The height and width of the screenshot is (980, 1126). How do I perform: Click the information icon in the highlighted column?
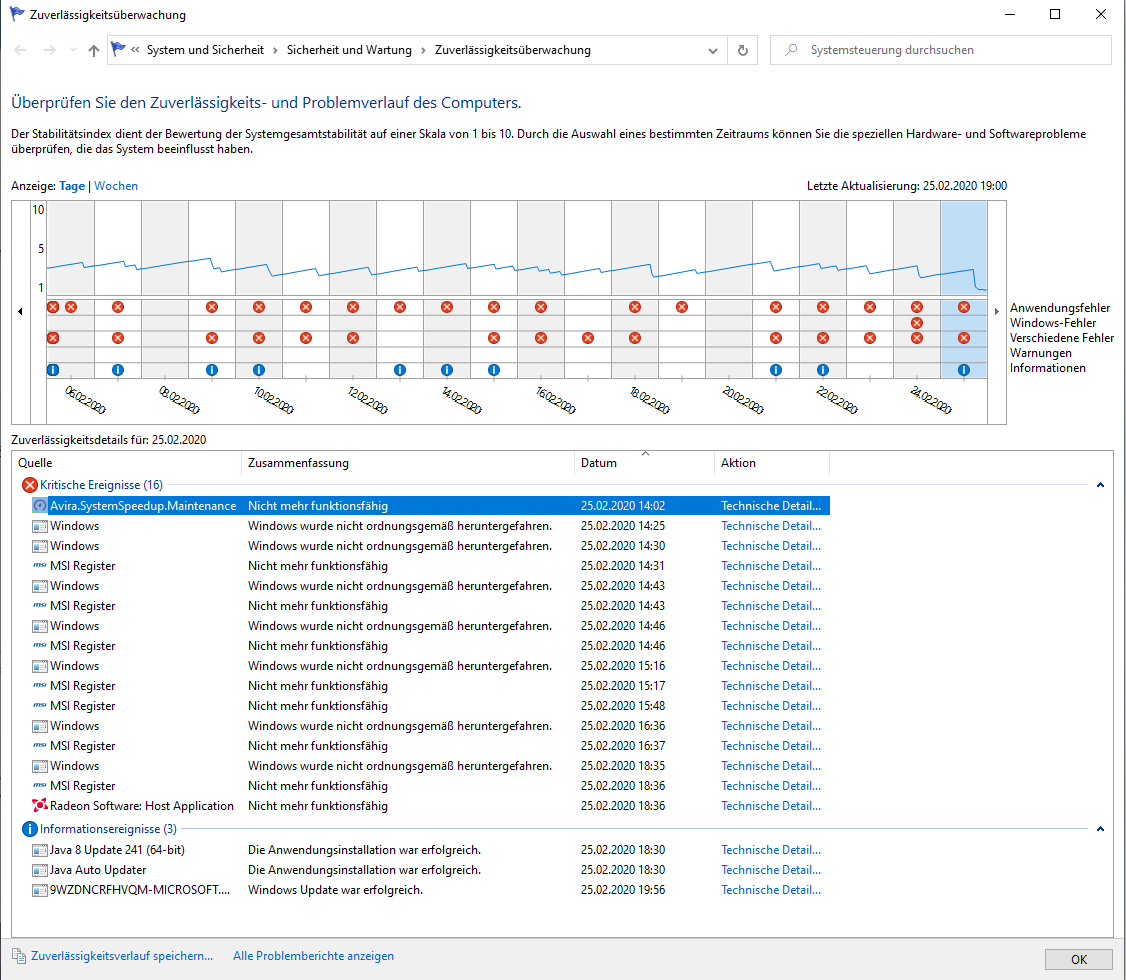pos(964,370)
